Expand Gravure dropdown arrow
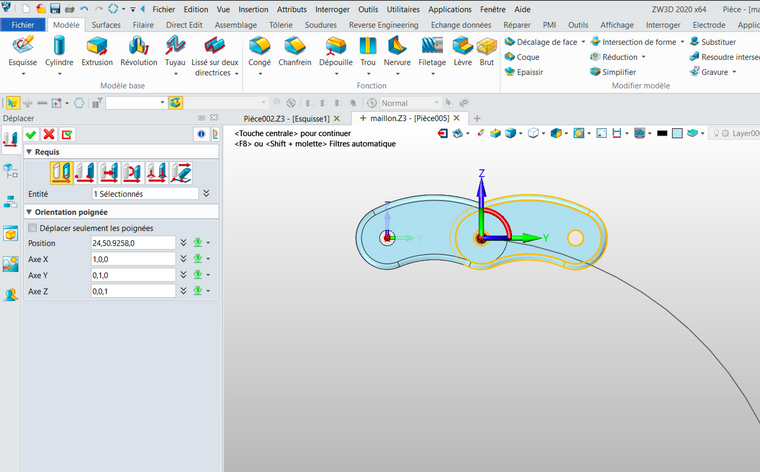The image size is (760, 472). [734, 72]
